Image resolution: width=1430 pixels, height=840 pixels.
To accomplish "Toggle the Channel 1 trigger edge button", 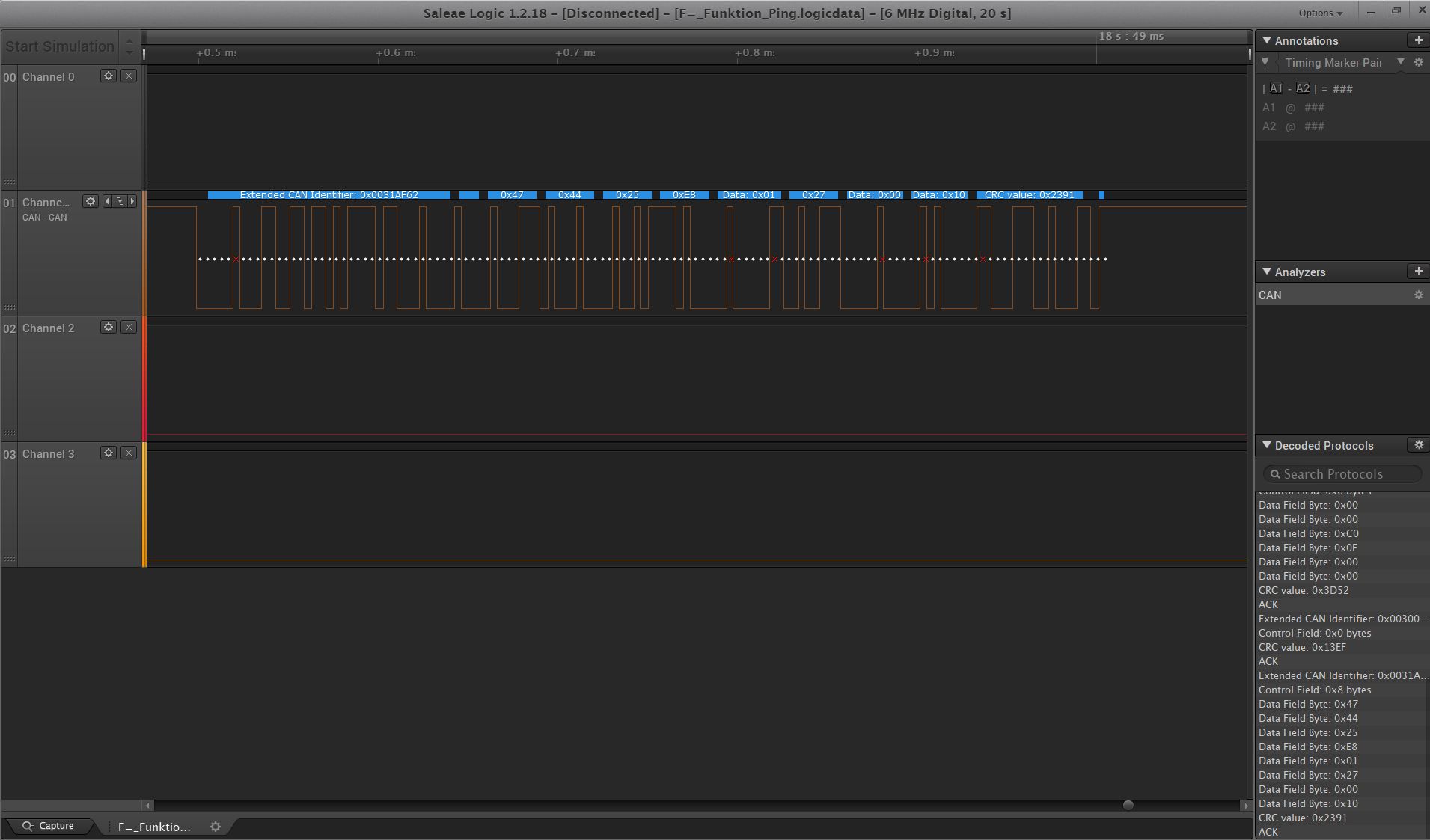I will click(x=120, y=201).
